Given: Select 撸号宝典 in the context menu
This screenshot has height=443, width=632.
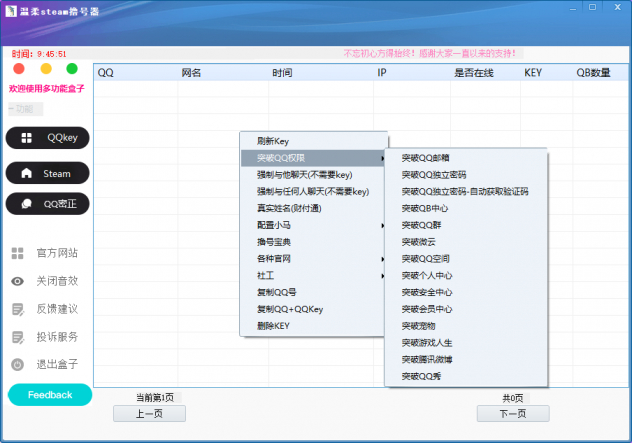Looking at the screenshot, I should point(313,242).
